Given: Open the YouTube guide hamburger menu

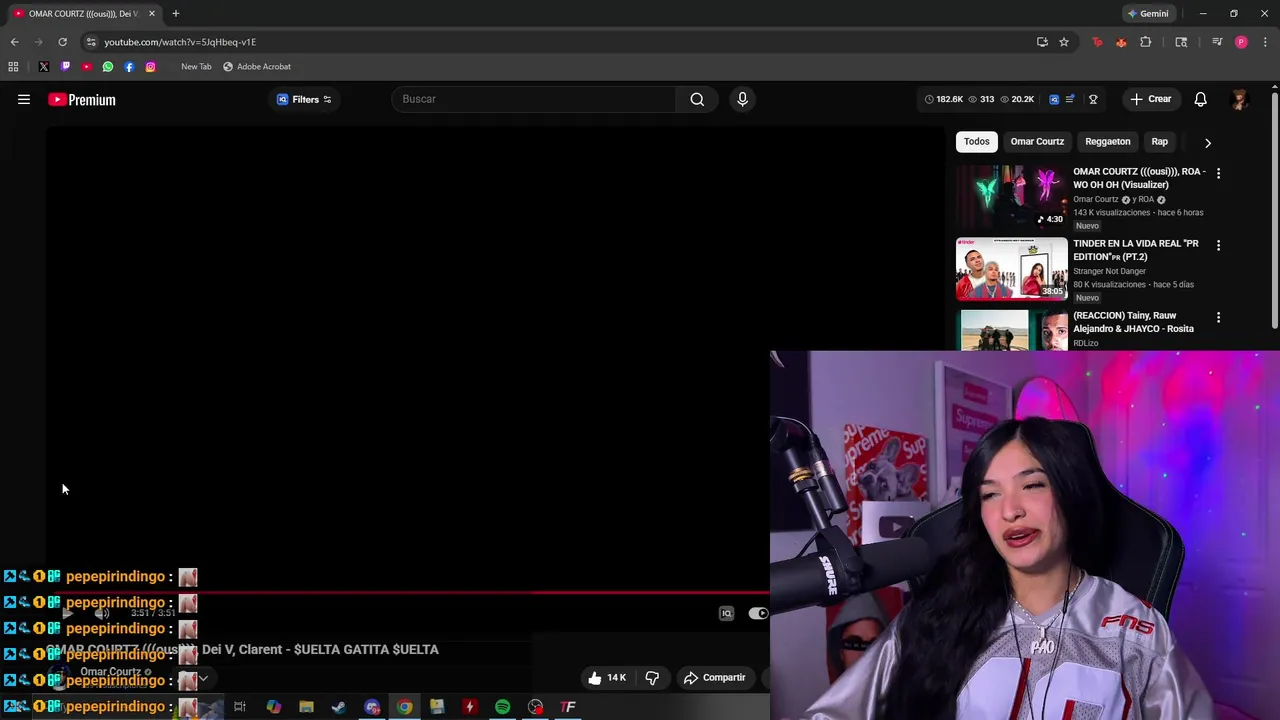Looking at the screenshot, I should point(24,99).
